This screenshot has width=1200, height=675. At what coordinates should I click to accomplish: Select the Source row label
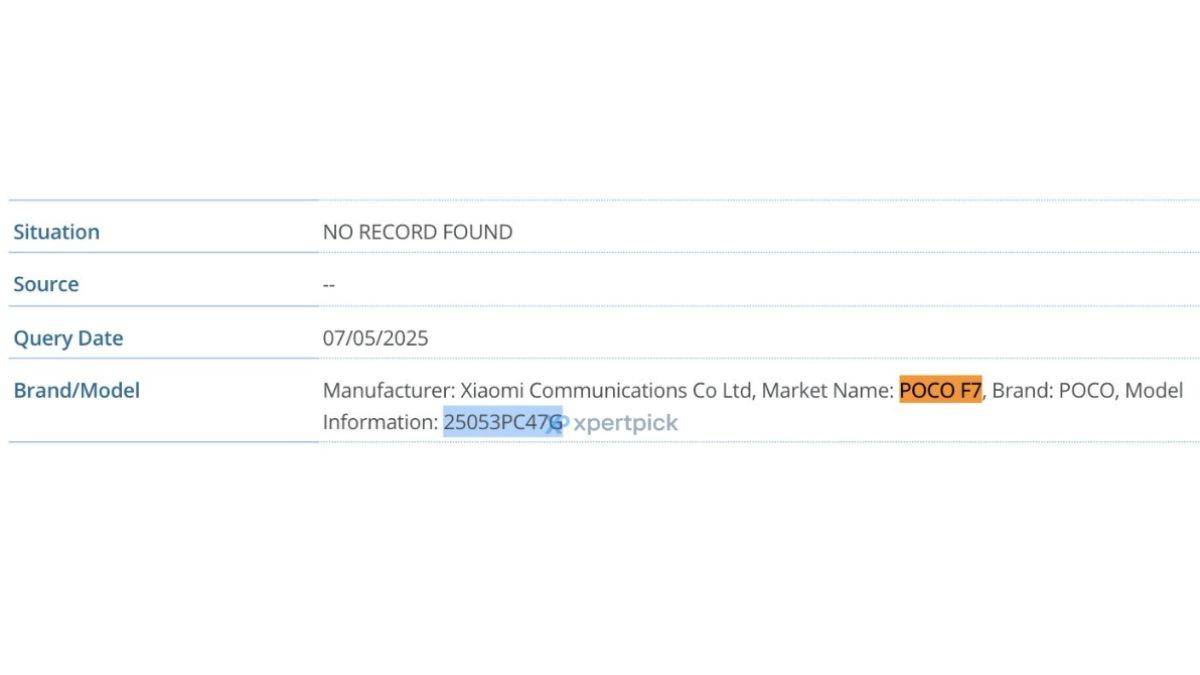(x=46, y=284)
